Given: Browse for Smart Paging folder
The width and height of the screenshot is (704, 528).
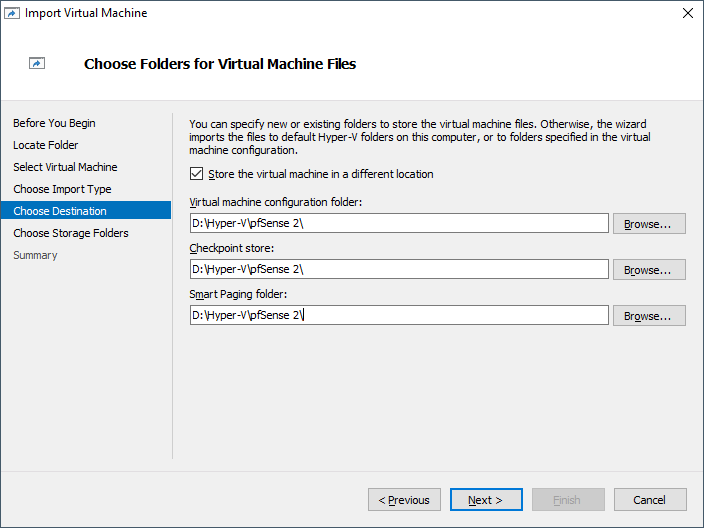Looking at the screenshot, I should 649,316.
